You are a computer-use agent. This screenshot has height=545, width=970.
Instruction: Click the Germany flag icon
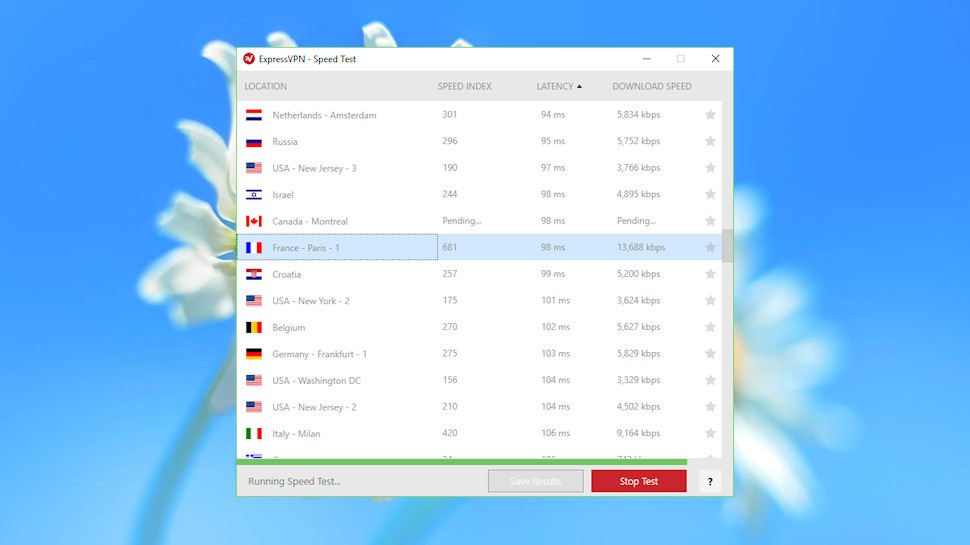[x=254, y=354]
